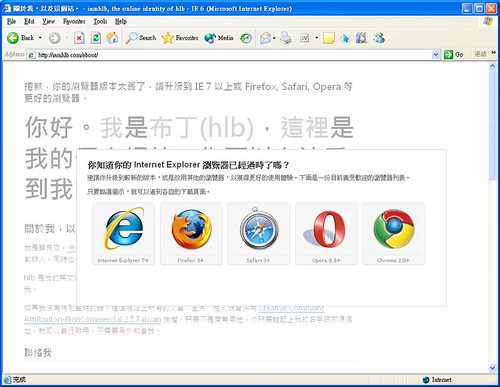The height and width of the screenshot is (387, 500).
Task: Open the Search pane
Action: point(141,38)
